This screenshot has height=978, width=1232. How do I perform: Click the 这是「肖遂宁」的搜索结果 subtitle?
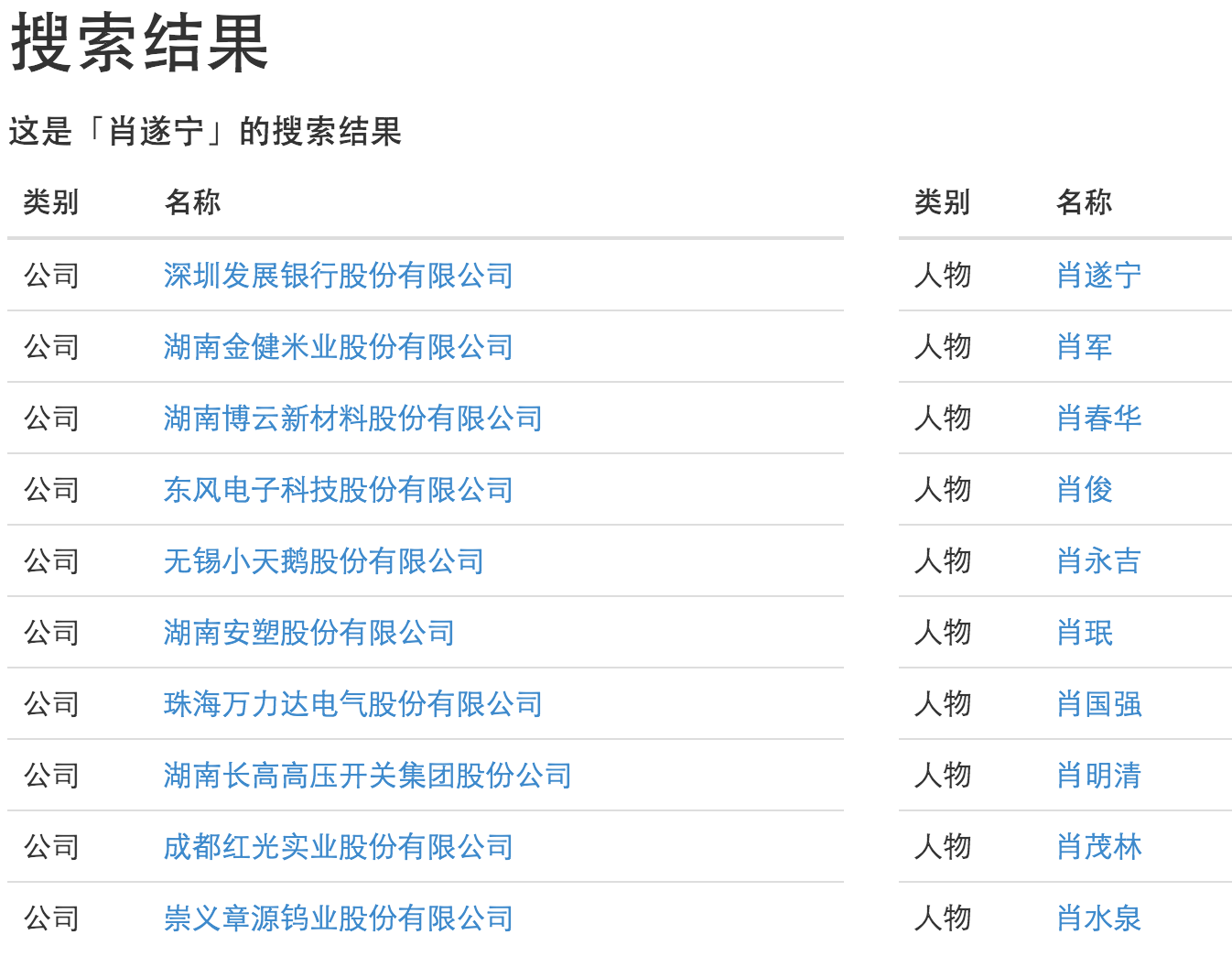click(x=205, y=132)
